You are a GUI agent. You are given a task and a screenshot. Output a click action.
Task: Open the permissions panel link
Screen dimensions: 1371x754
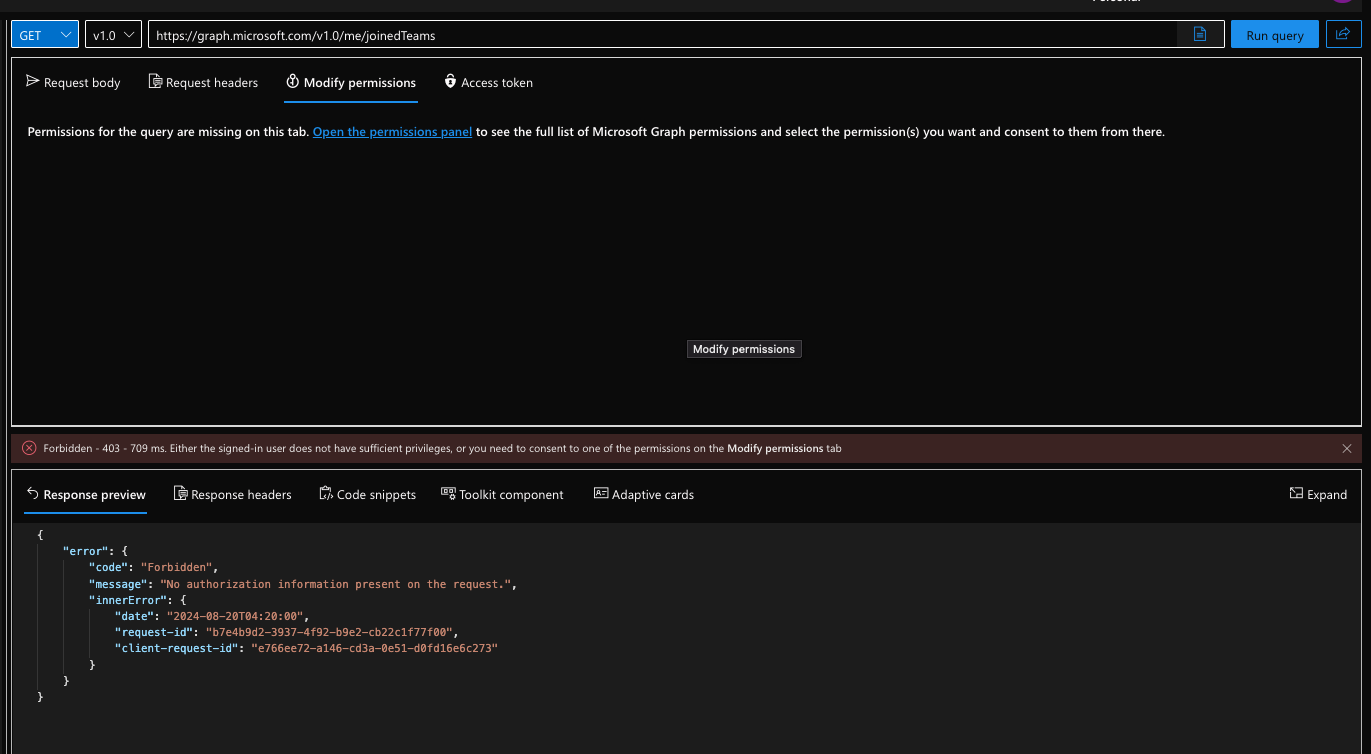[x=392, y=131]
